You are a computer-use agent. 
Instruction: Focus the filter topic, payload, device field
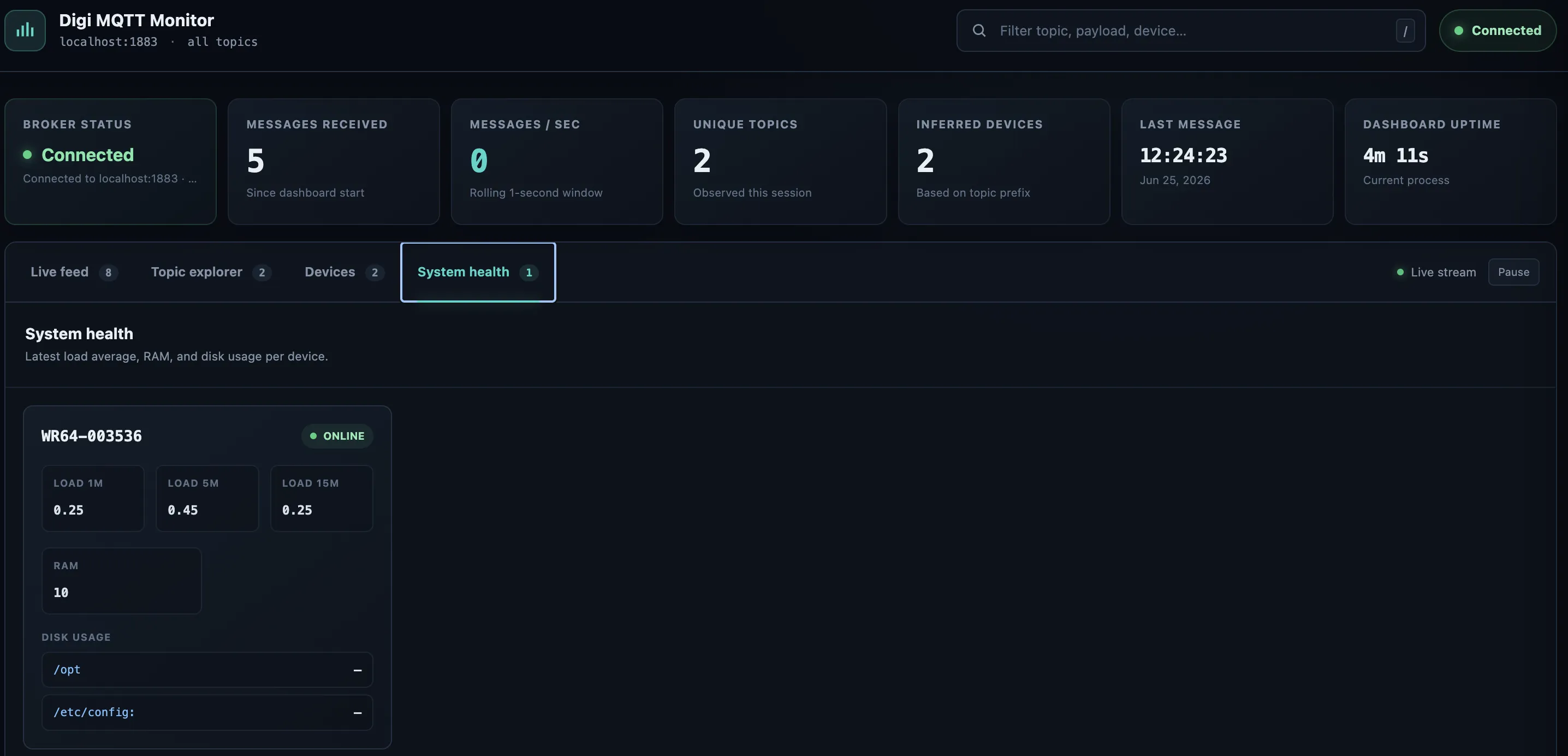point(1191,31)
